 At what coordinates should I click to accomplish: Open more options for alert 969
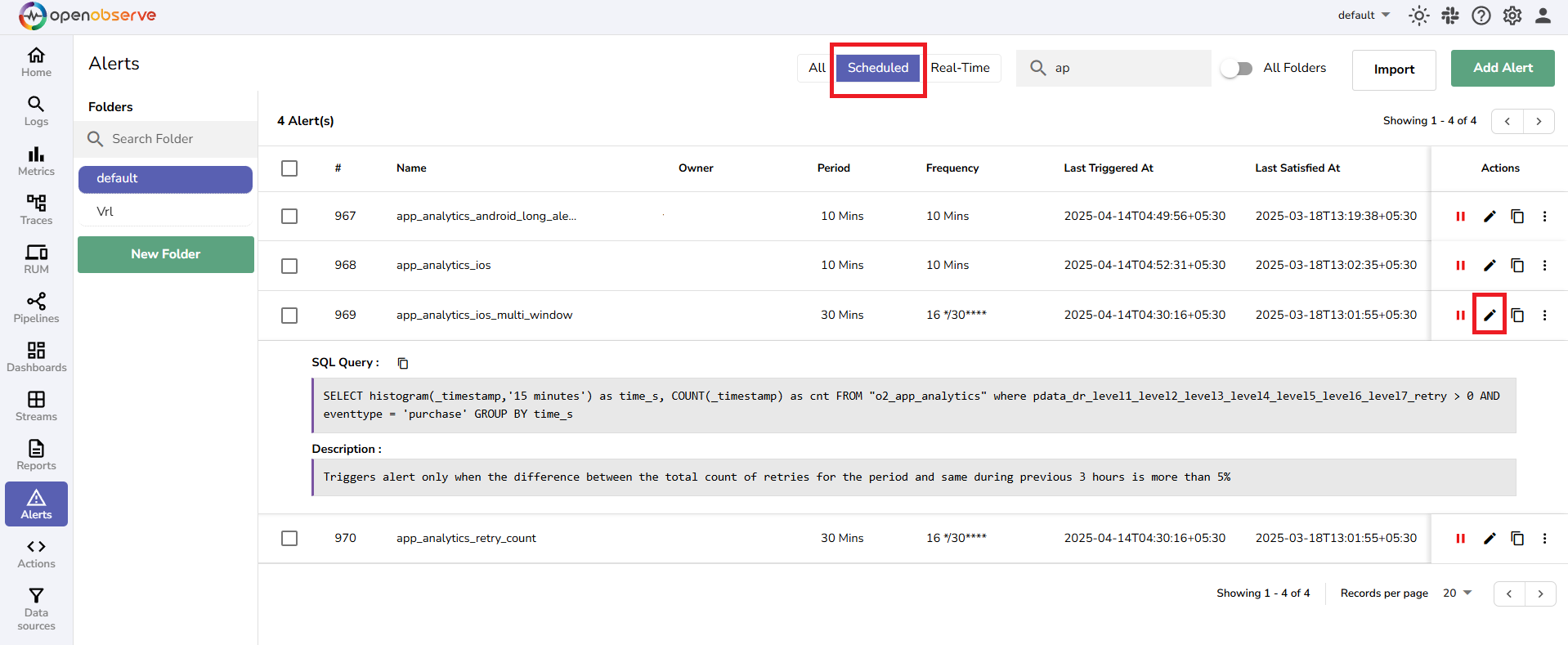coord(1544,316)
